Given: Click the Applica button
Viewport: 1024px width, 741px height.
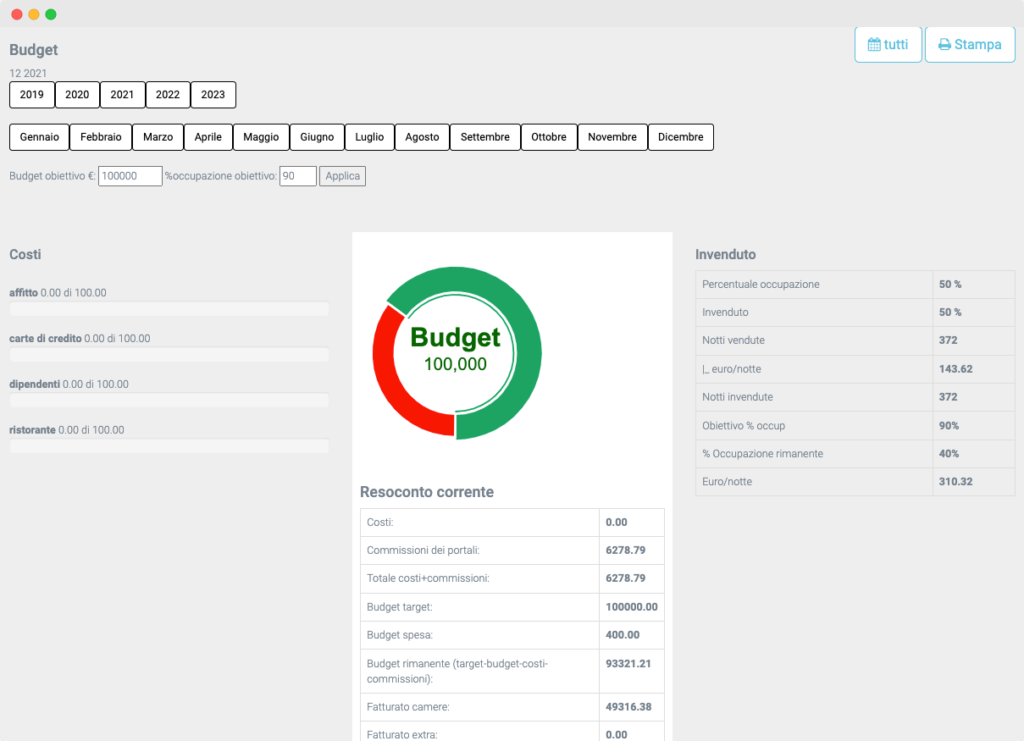Looking at the screenshot, I should click(x=343, y=176).
